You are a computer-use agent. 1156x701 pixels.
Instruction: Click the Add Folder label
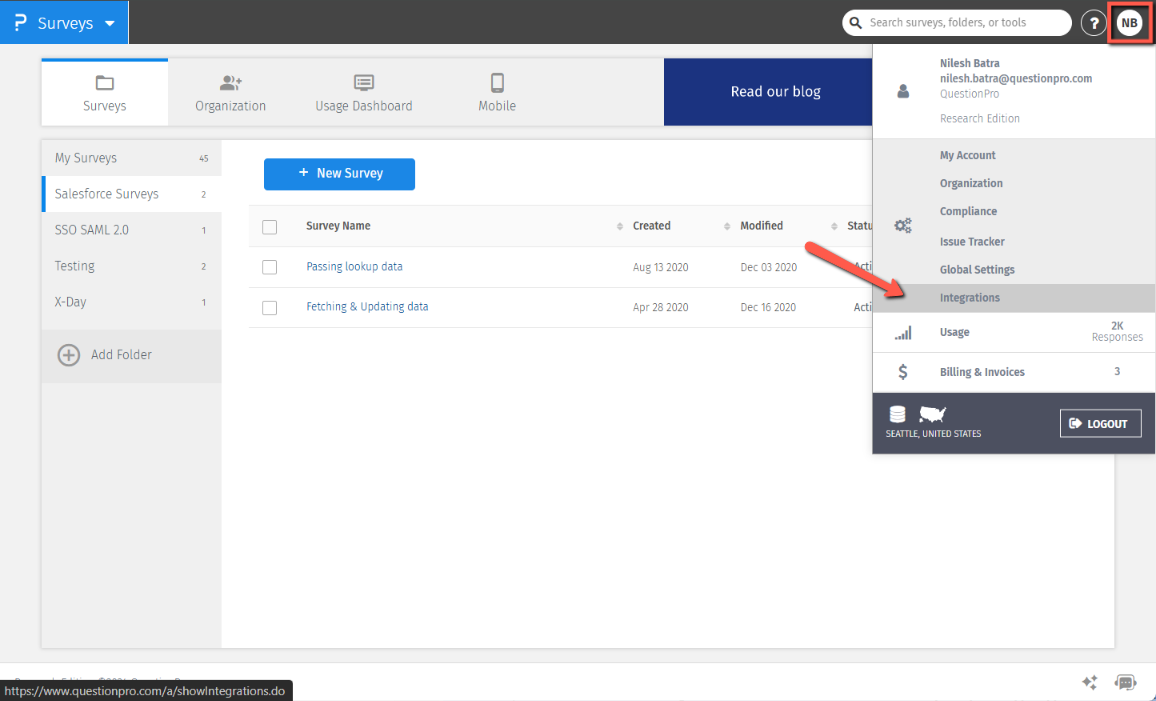tap(122, 355)
